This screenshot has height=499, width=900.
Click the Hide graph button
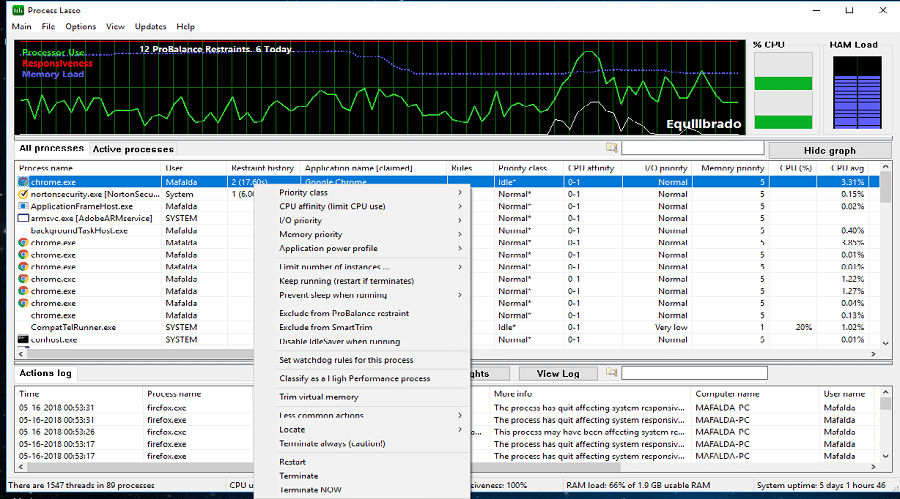(829, 150)
